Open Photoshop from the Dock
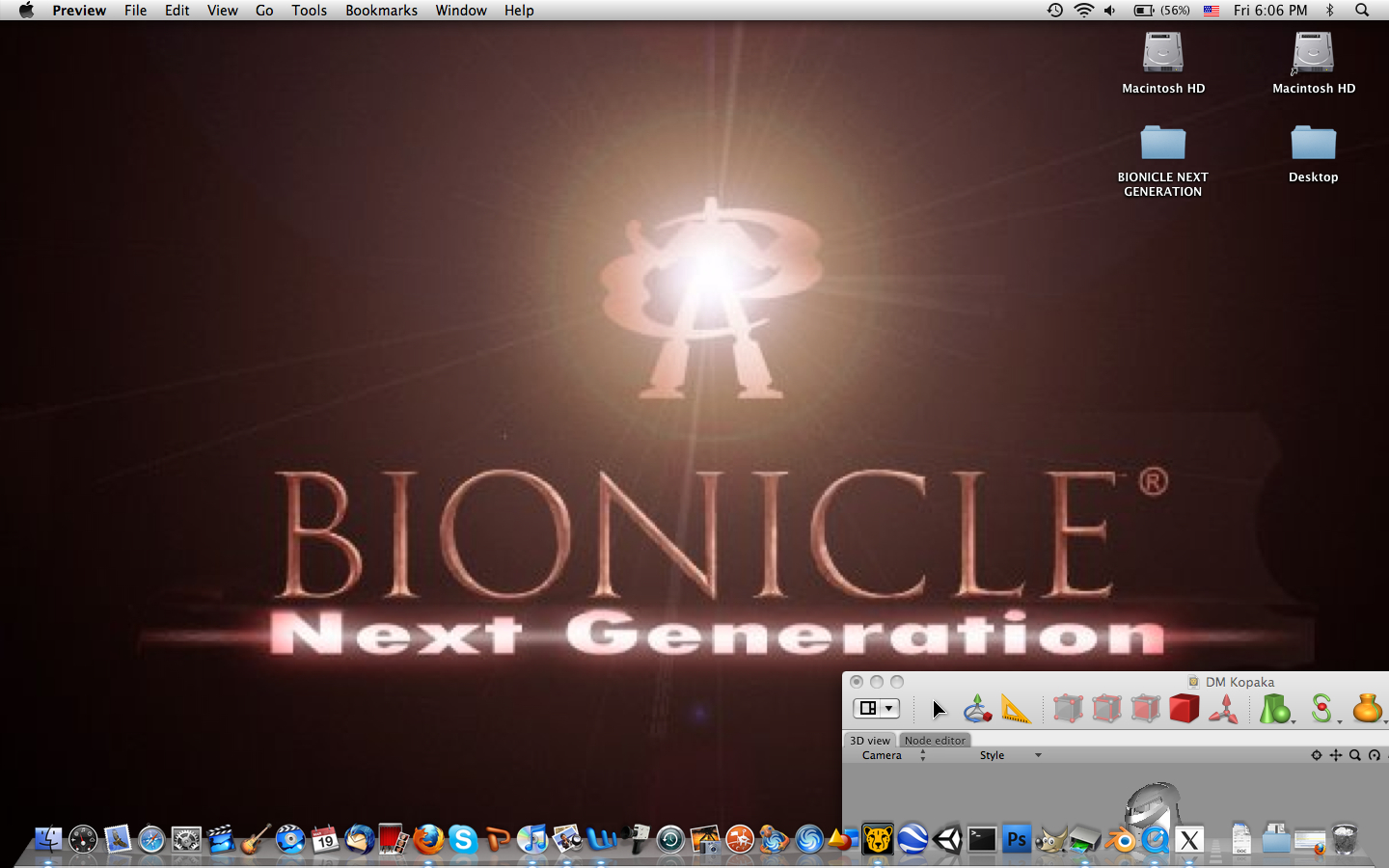Image resolution: width=1389 pixels, height=868 pixels. point(1017,839)
